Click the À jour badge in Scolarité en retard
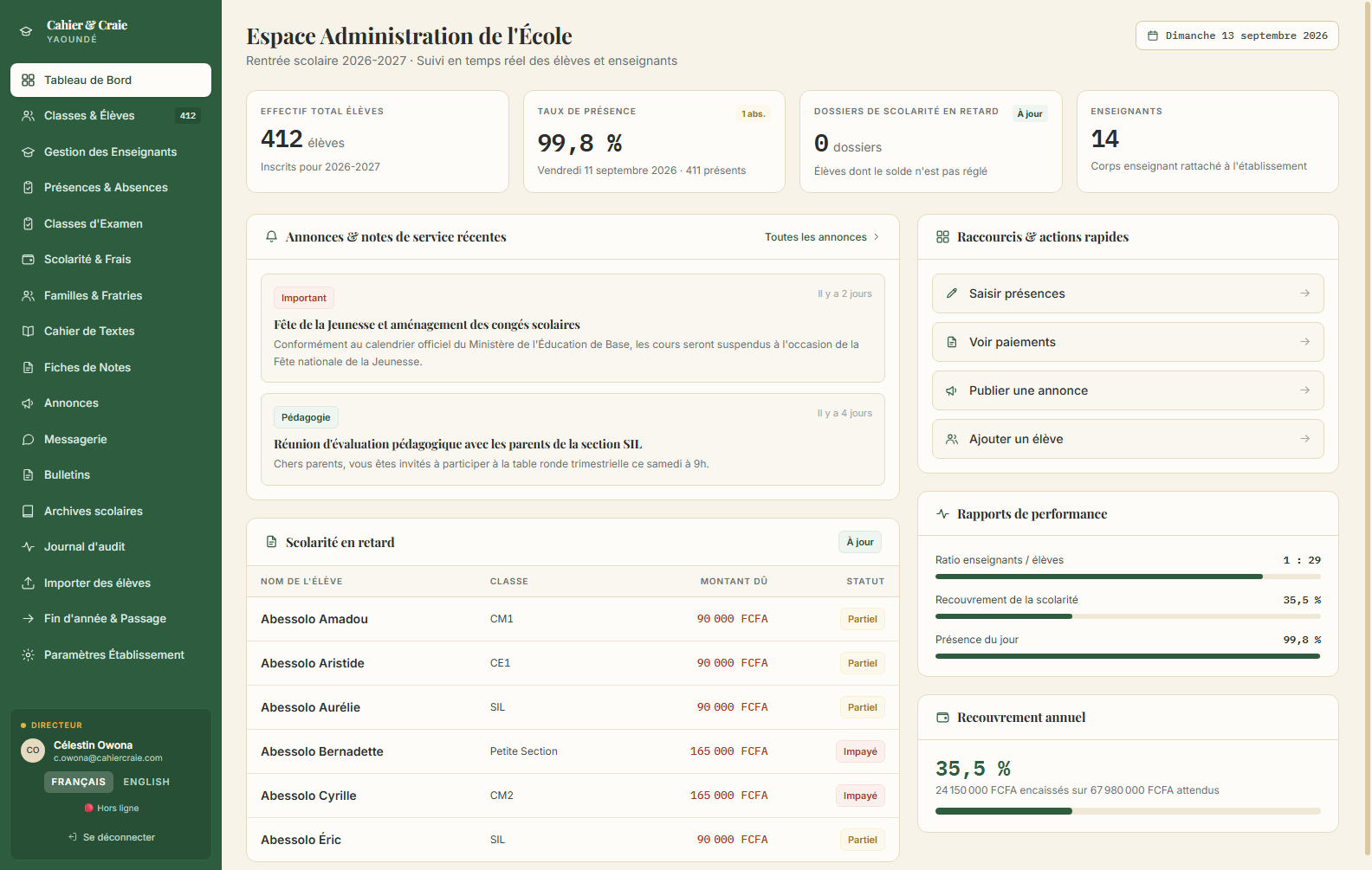The width and height of the screenshot is (1372, 870). coord(860,542)
